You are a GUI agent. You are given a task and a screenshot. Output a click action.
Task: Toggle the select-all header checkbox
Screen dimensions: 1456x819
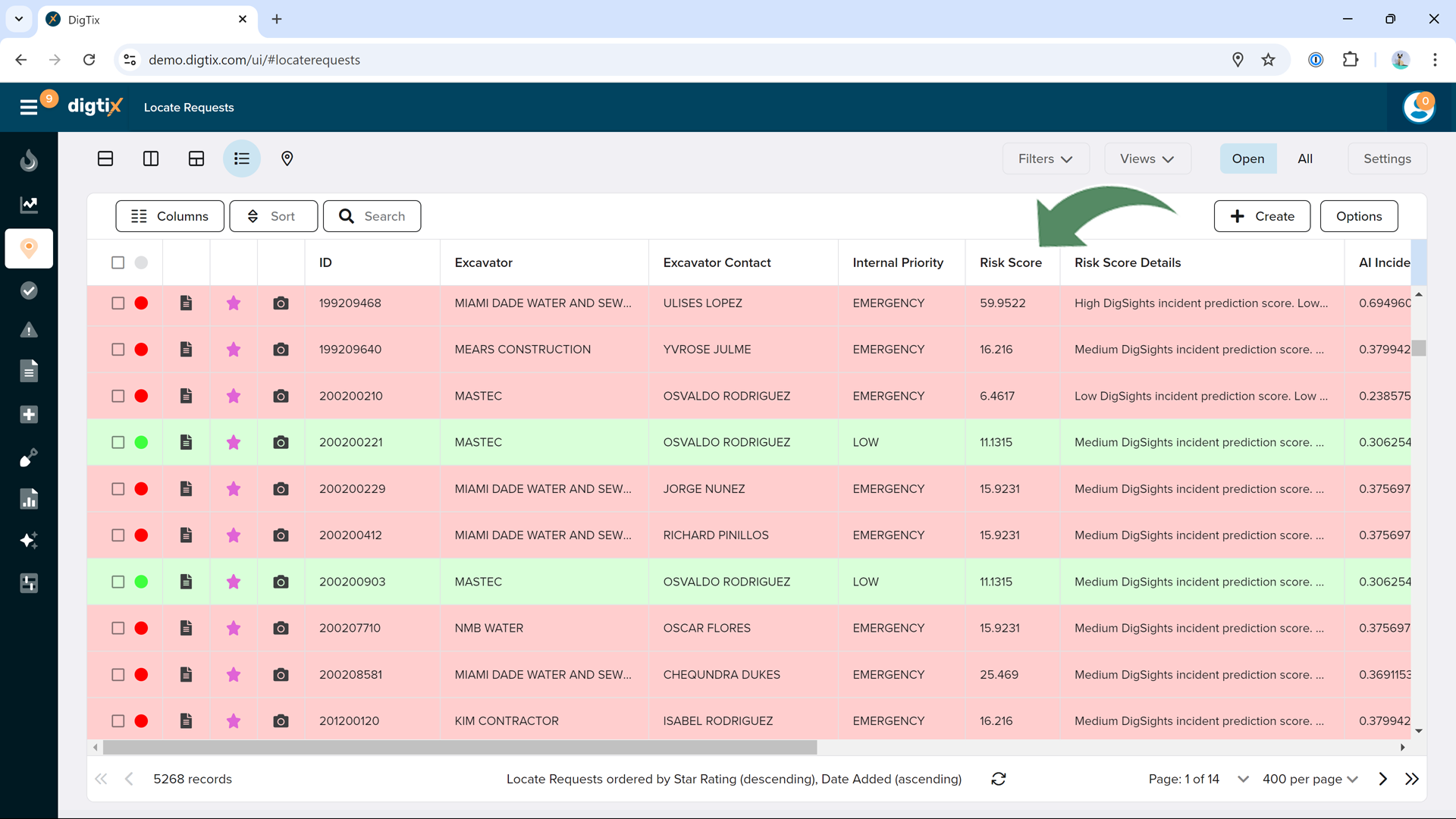(x=118, y=262)
